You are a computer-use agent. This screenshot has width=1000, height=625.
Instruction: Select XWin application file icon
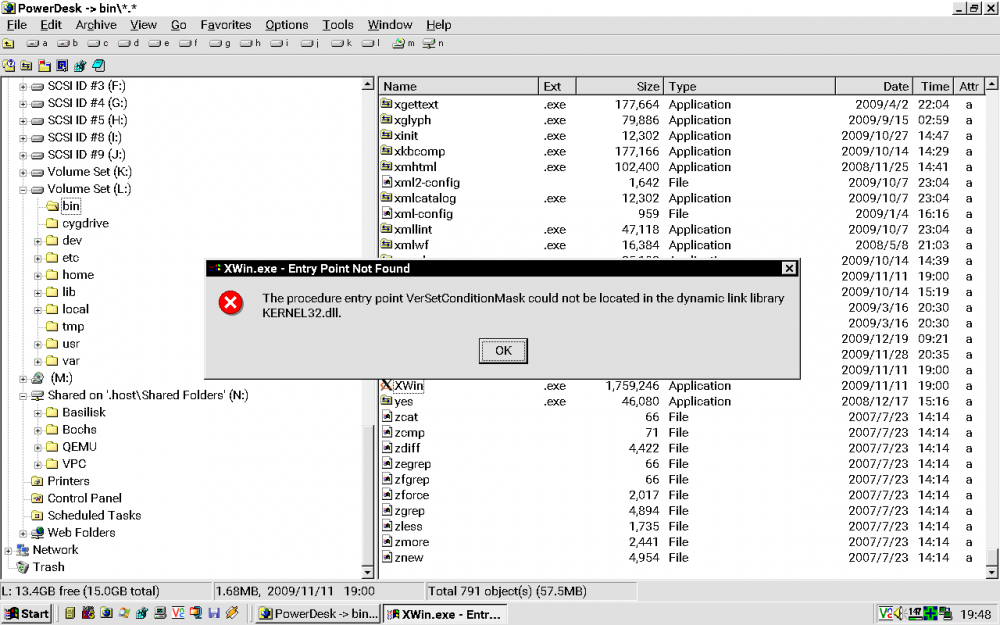[387, 386]
